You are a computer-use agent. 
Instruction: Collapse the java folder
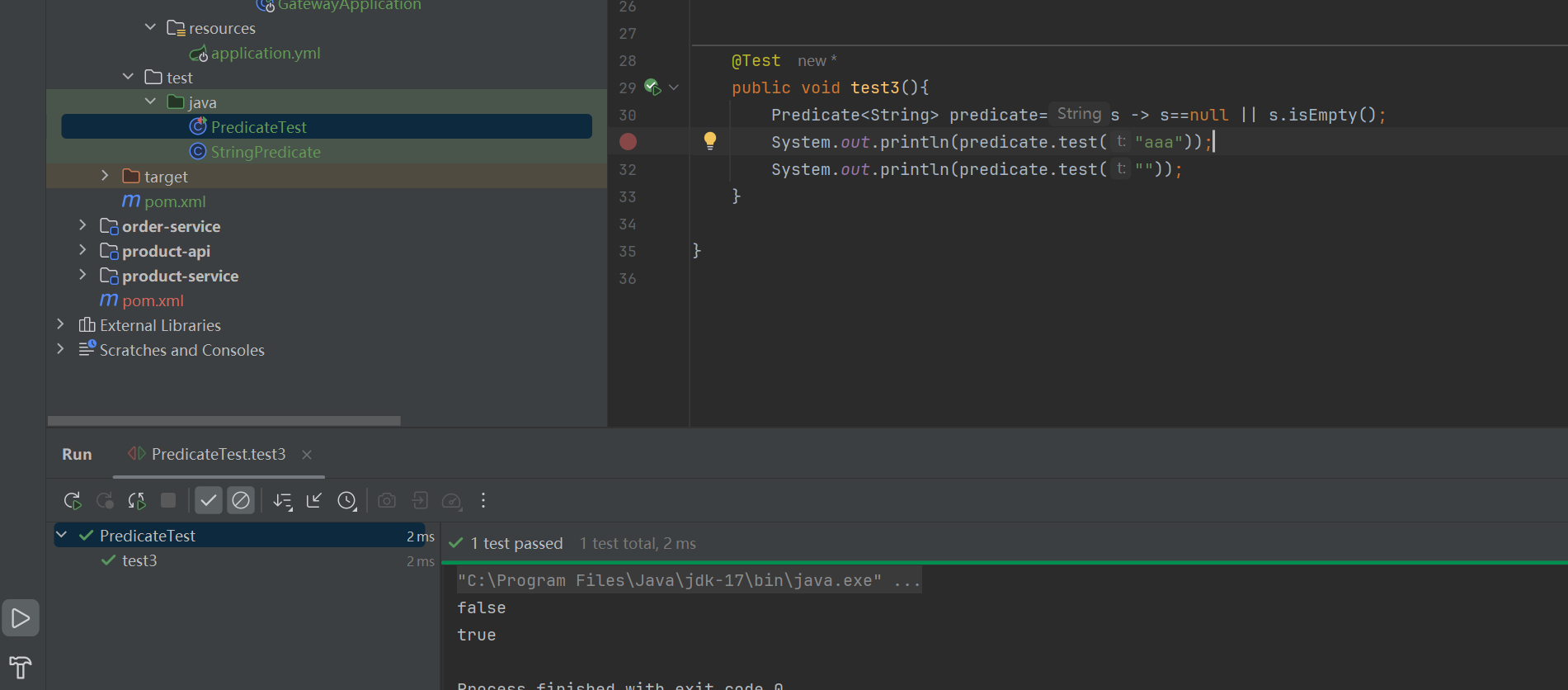coord(150,102)
